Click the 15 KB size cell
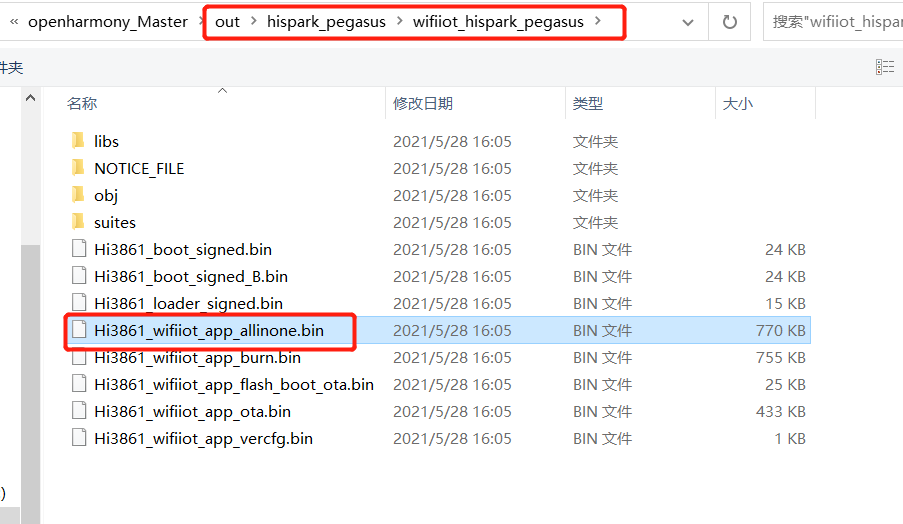The width and height of the screenshot is (903, 524). tap(785, 303)
